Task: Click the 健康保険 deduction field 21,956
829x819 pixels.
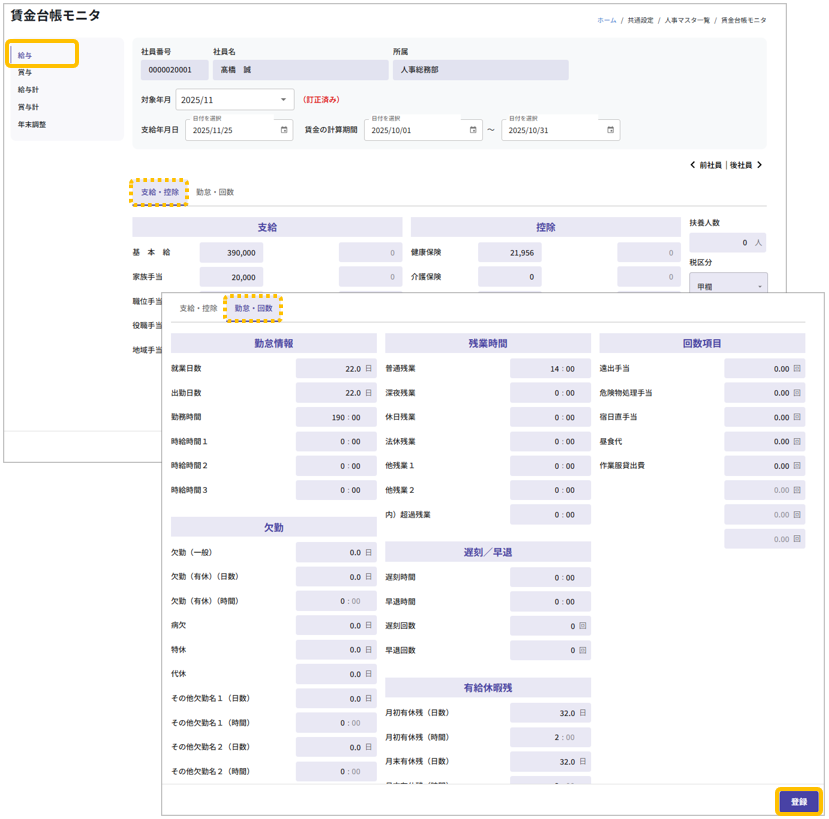Action: (509, 253)
